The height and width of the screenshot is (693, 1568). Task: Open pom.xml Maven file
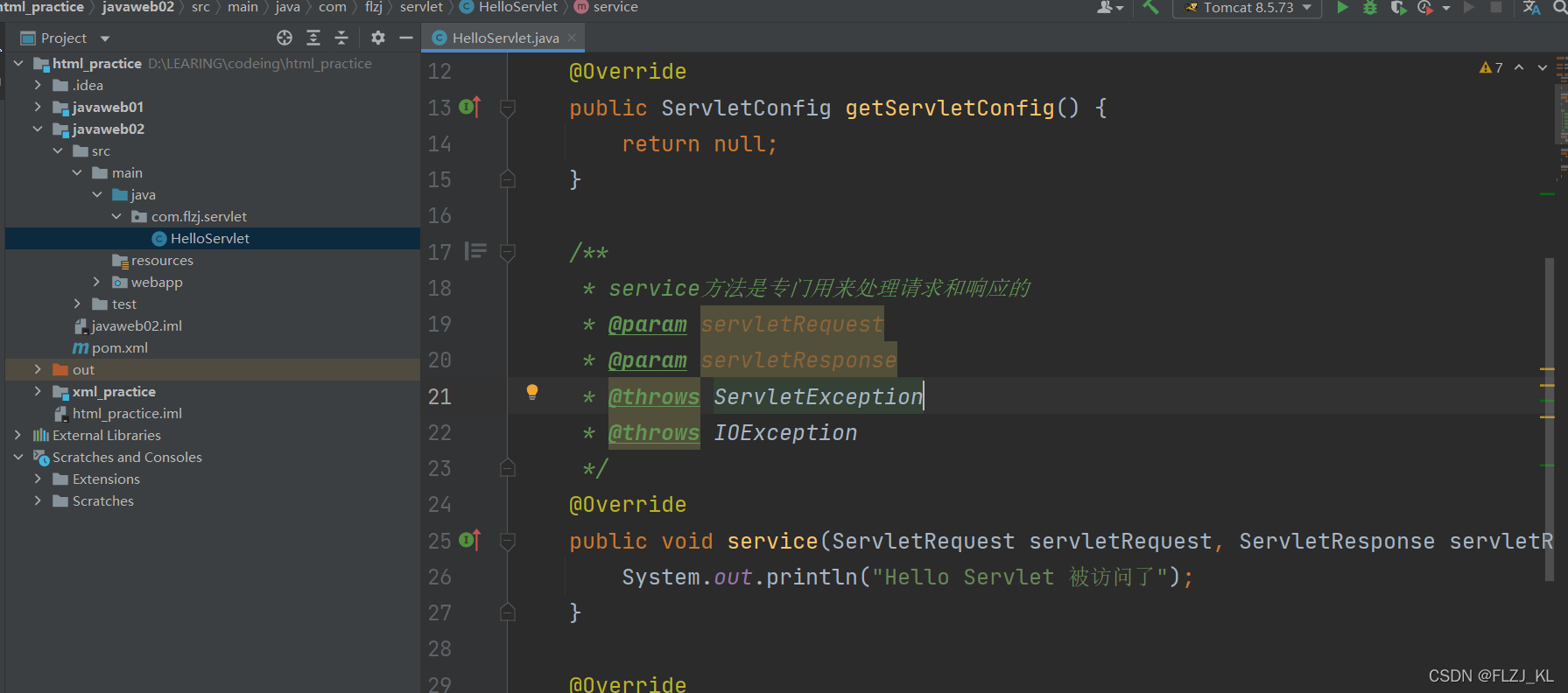pos(212,347)
